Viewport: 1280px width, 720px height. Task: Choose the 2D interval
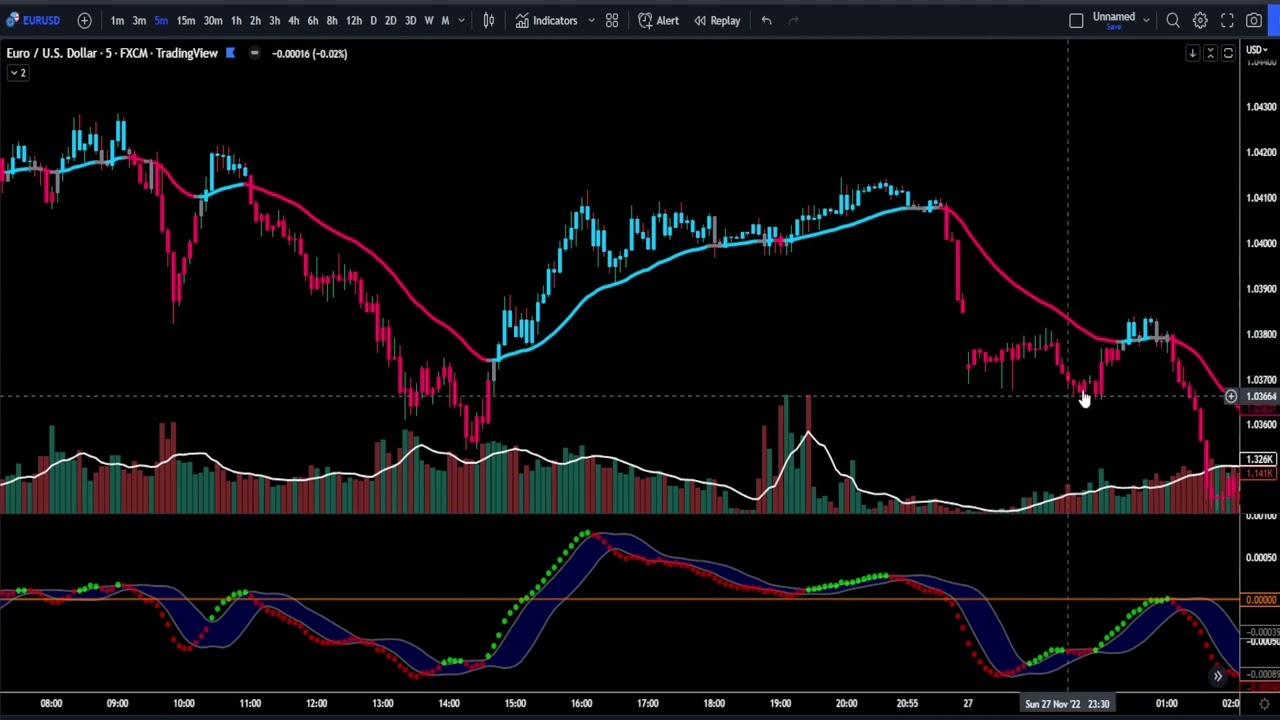[x=390, y=20]
